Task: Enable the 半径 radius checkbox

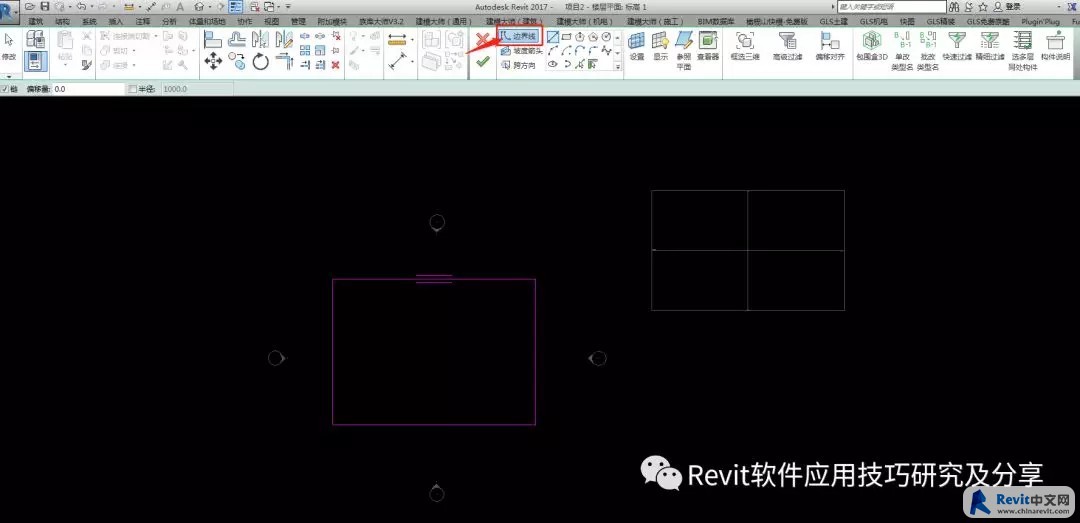Action: [x=133, y=89]
